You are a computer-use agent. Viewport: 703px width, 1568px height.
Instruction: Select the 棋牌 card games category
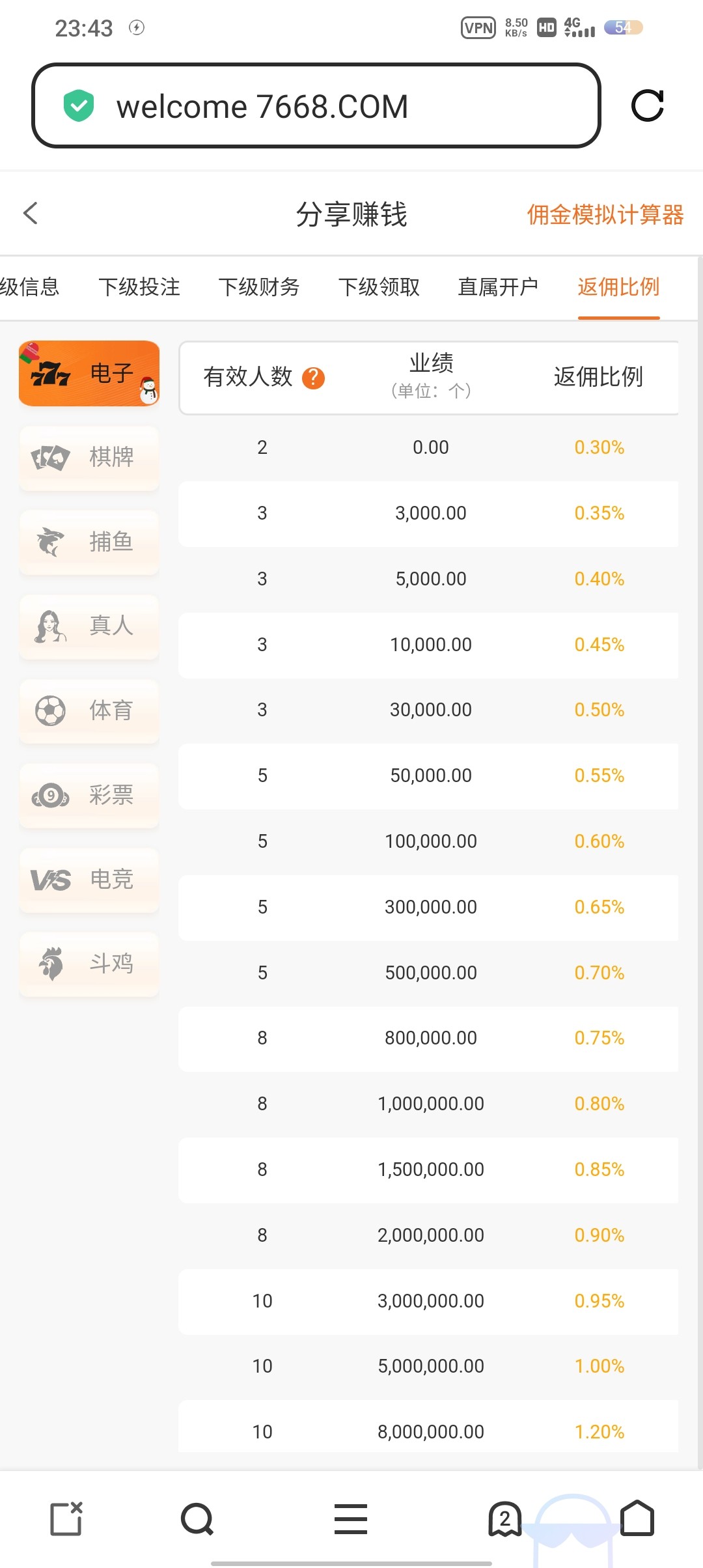(x=89, y=457)
